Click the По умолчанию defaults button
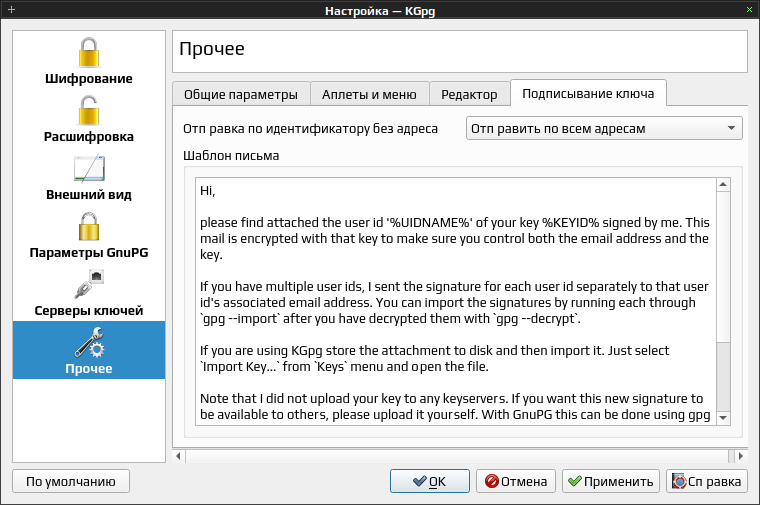 coord(71,481)
